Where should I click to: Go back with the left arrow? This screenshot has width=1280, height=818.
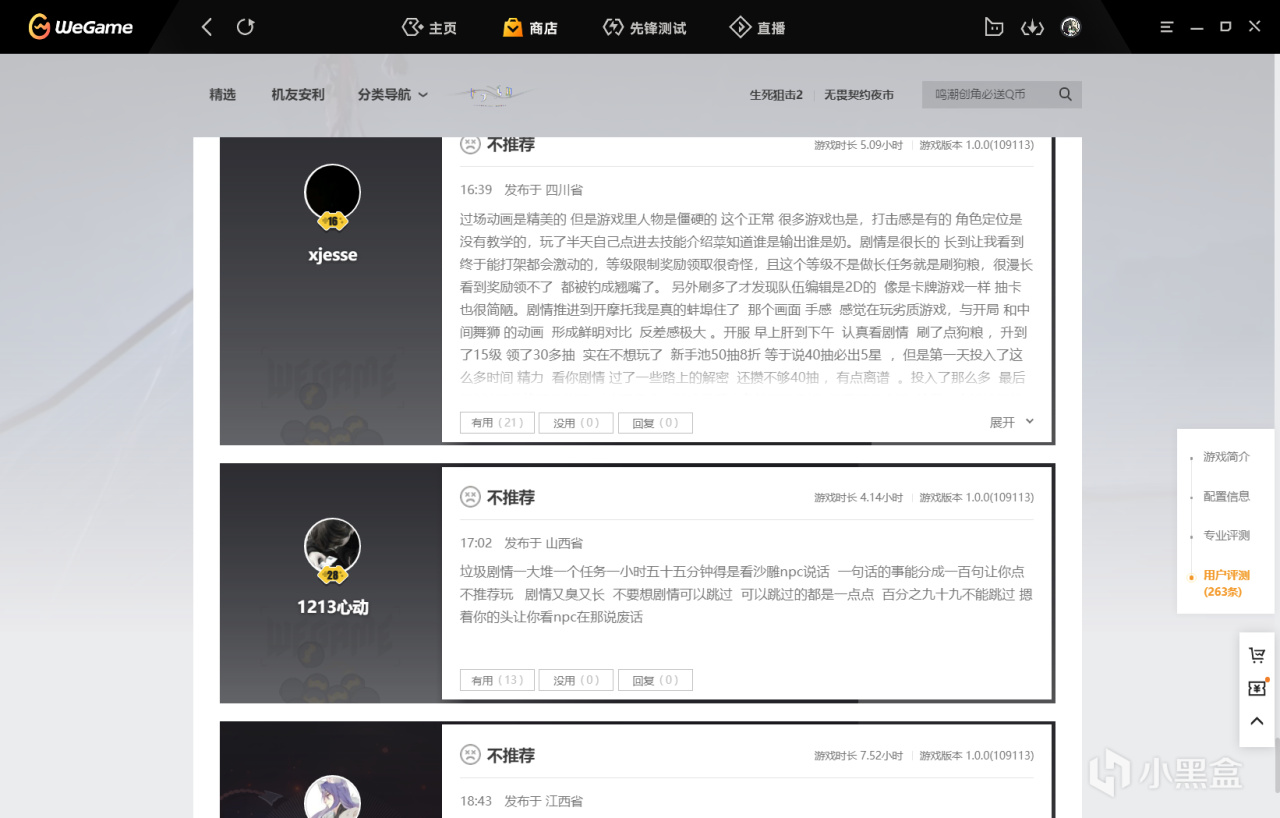coord(207,27)
